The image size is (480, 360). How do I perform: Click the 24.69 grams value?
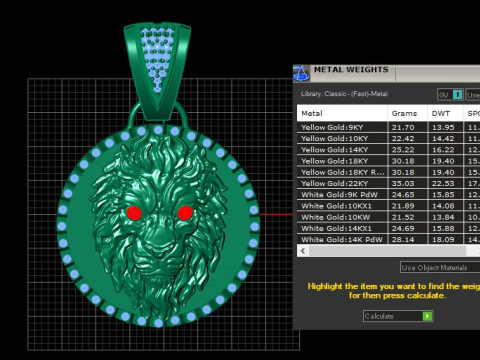pyautogui.click(x=403, y=229)
